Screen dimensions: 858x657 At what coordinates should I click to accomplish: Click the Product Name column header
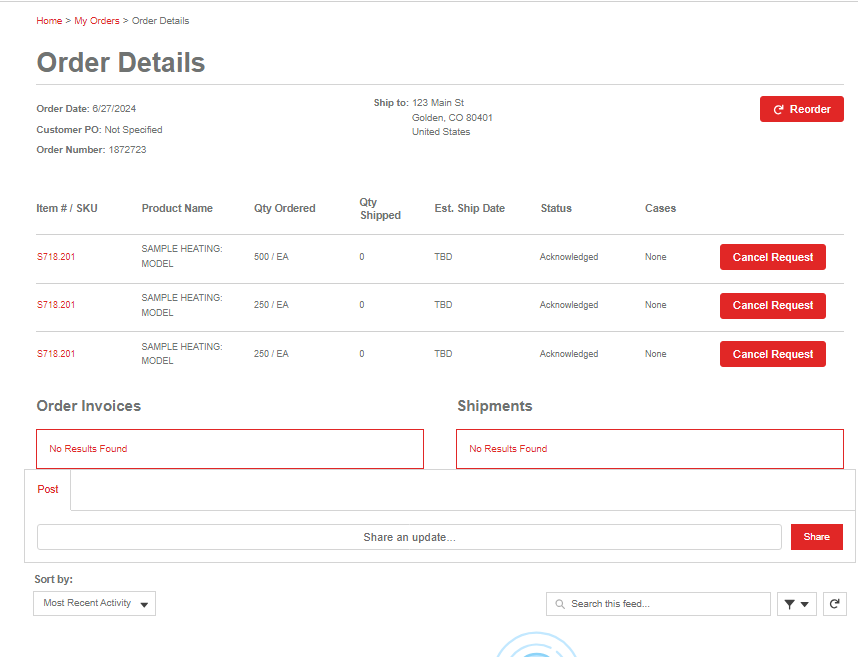(x=177, y=208)
